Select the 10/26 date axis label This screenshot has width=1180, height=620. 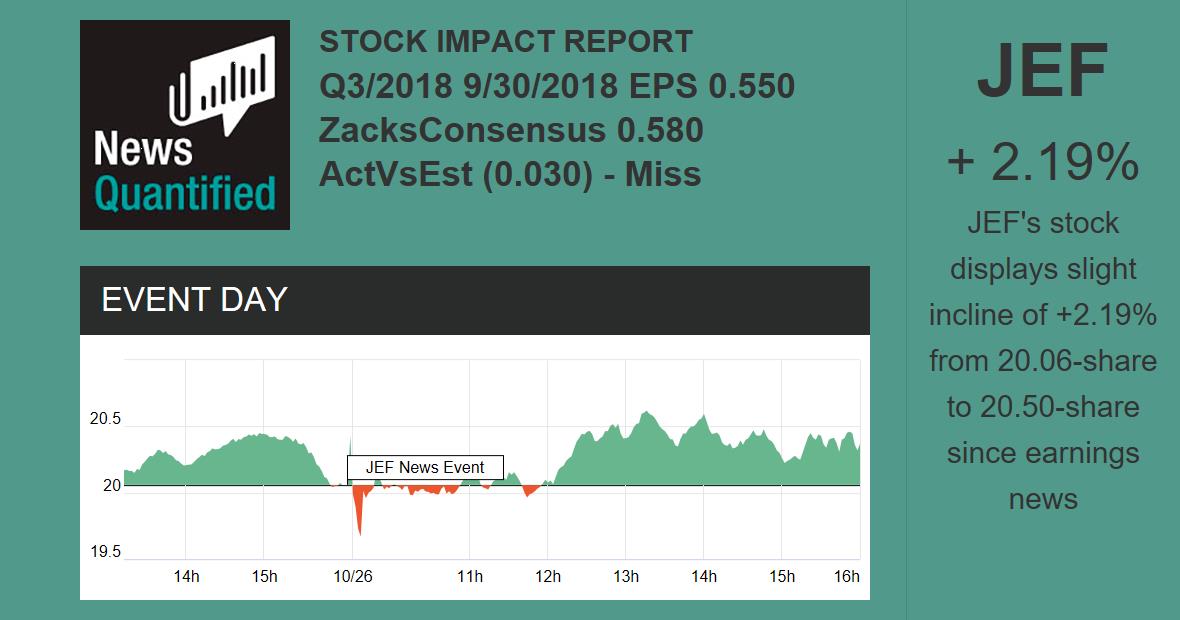(x=352, y=576)
